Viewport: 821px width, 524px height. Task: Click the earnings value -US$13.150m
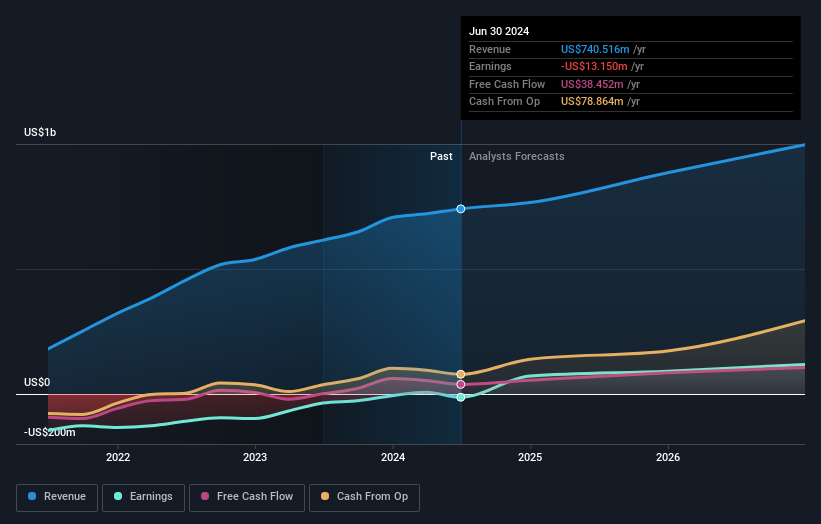coord(594,66)
